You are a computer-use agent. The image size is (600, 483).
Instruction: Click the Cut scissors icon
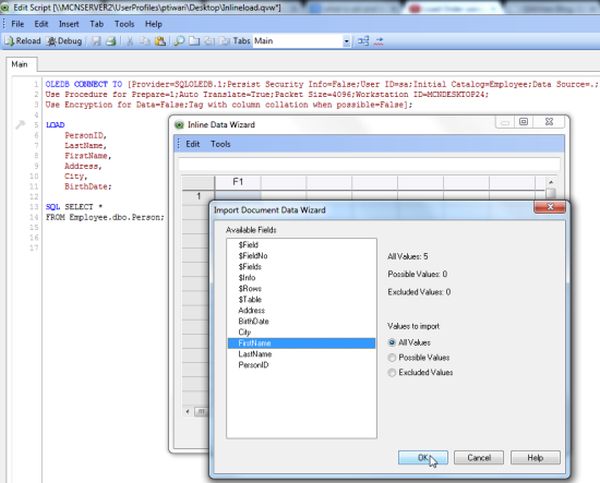coord(131,41)
